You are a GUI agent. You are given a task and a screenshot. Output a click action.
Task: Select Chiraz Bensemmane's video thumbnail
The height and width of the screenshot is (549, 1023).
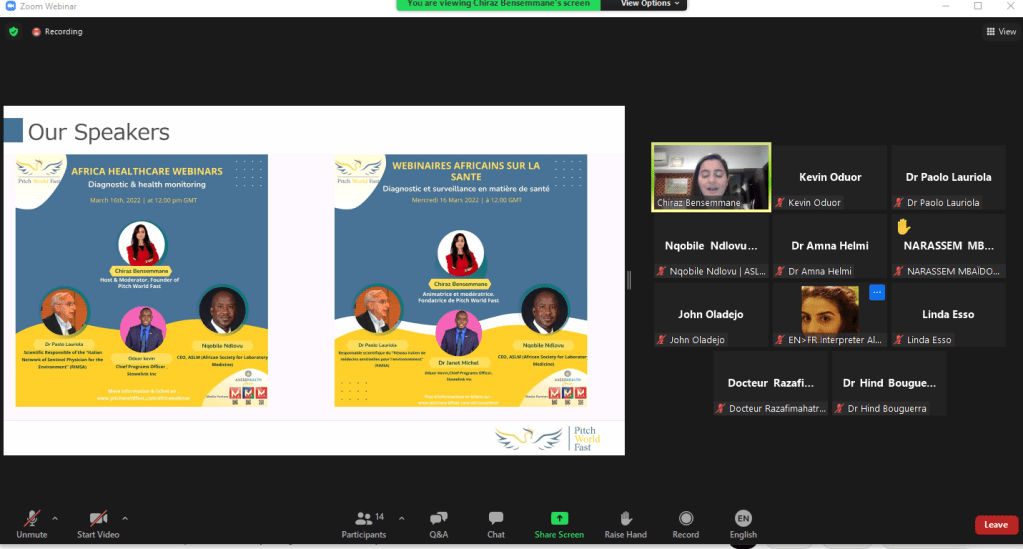tap(711, 177)
